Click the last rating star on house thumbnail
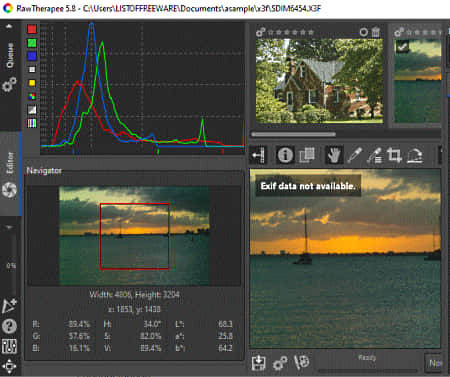 pos(311,32)
